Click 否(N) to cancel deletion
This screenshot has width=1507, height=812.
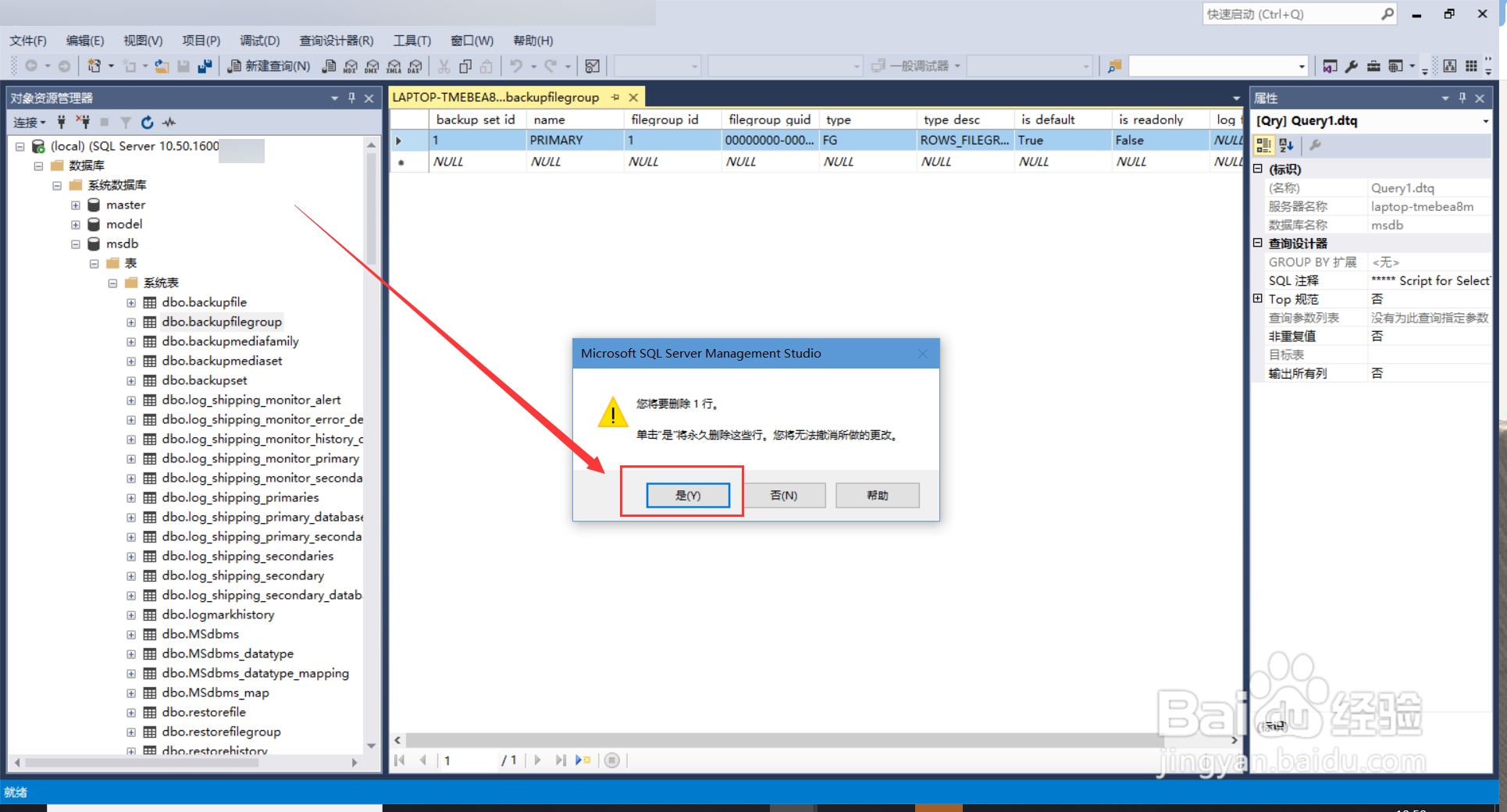pos(783,495)
